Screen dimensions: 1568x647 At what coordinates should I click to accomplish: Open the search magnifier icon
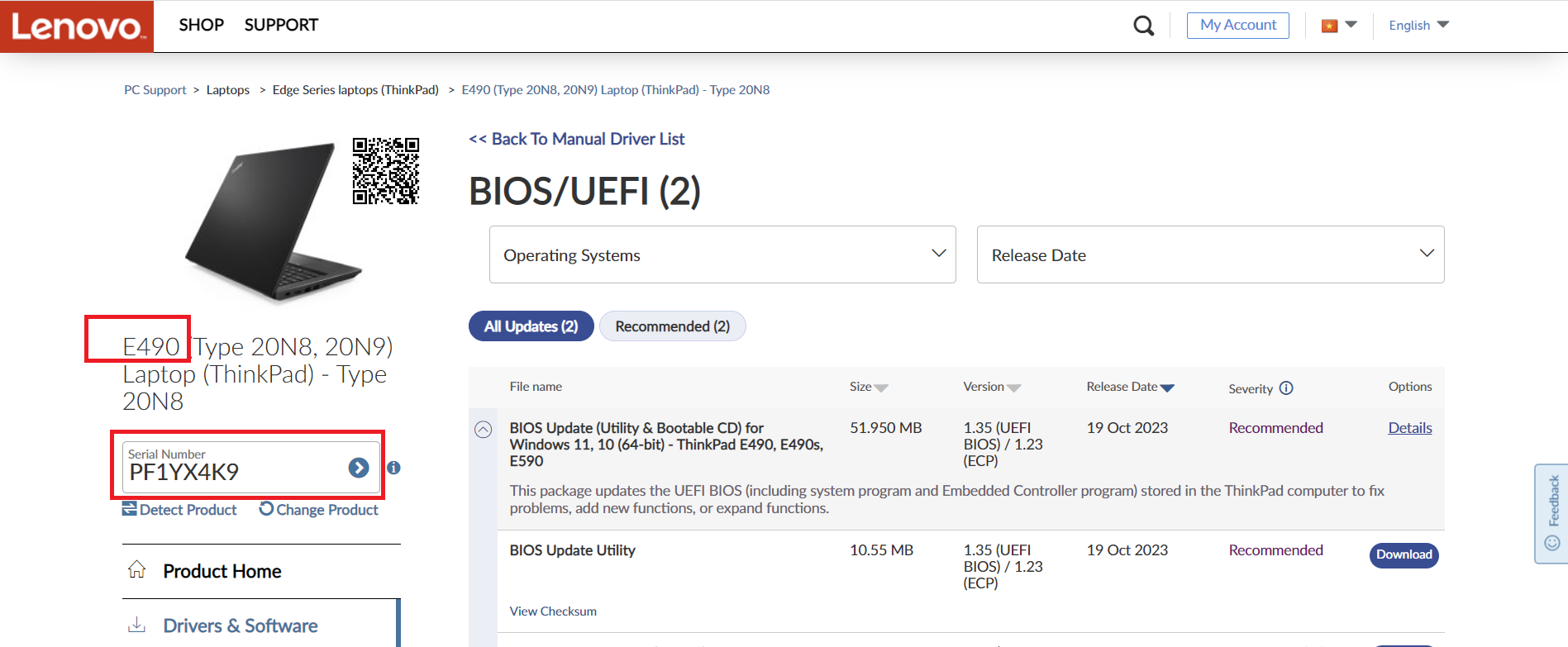click(x=1144, y=26)
